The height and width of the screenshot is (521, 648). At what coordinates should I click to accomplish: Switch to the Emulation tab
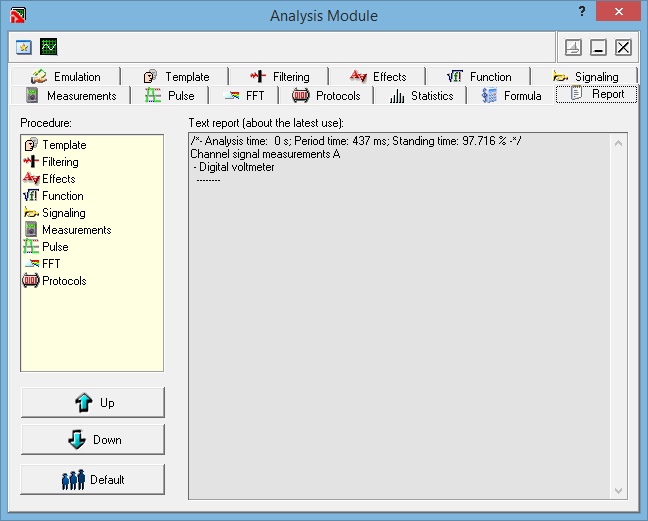[x=67, y=77]
